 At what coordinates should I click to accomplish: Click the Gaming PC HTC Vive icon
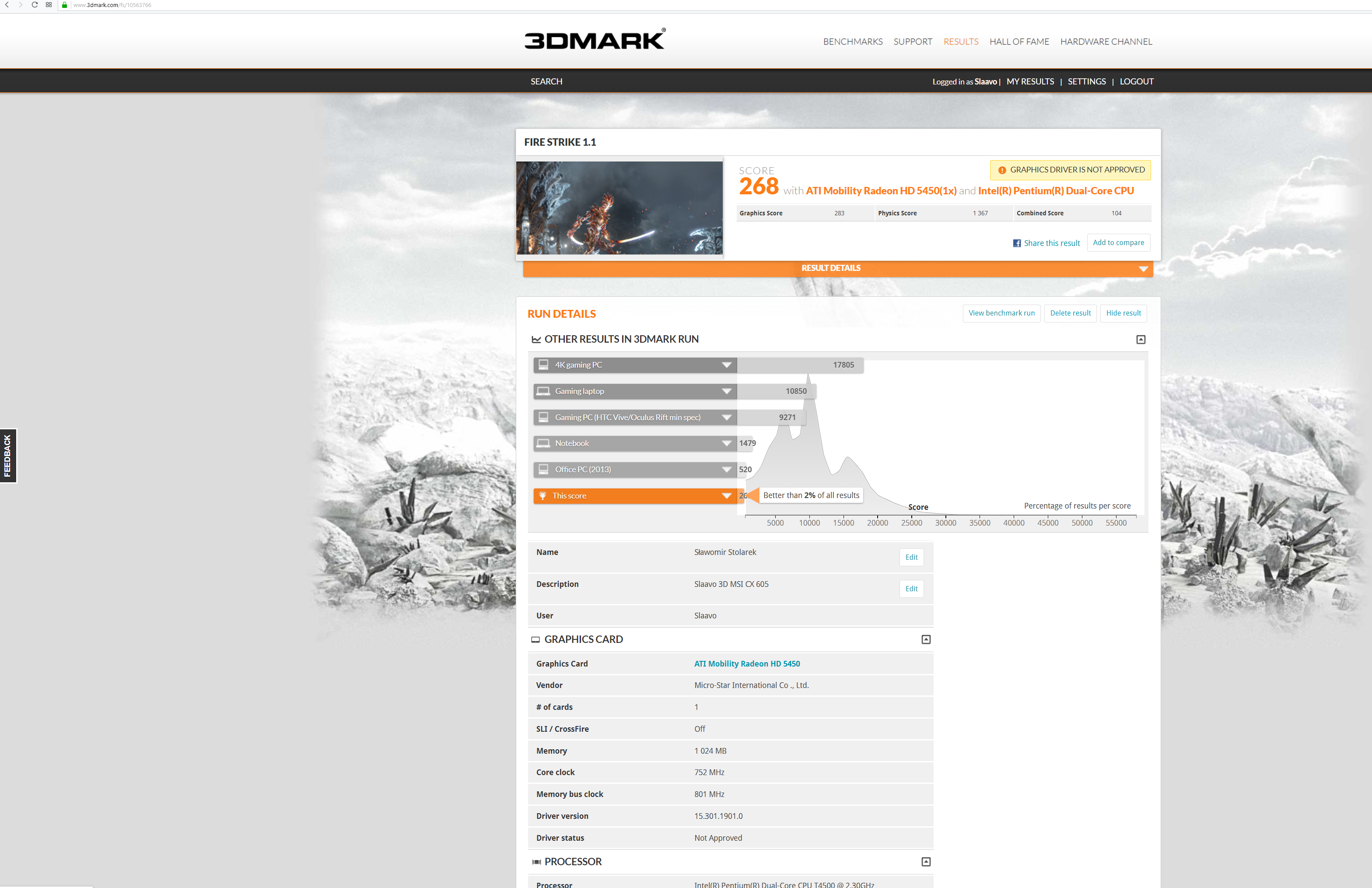(543, 417)
